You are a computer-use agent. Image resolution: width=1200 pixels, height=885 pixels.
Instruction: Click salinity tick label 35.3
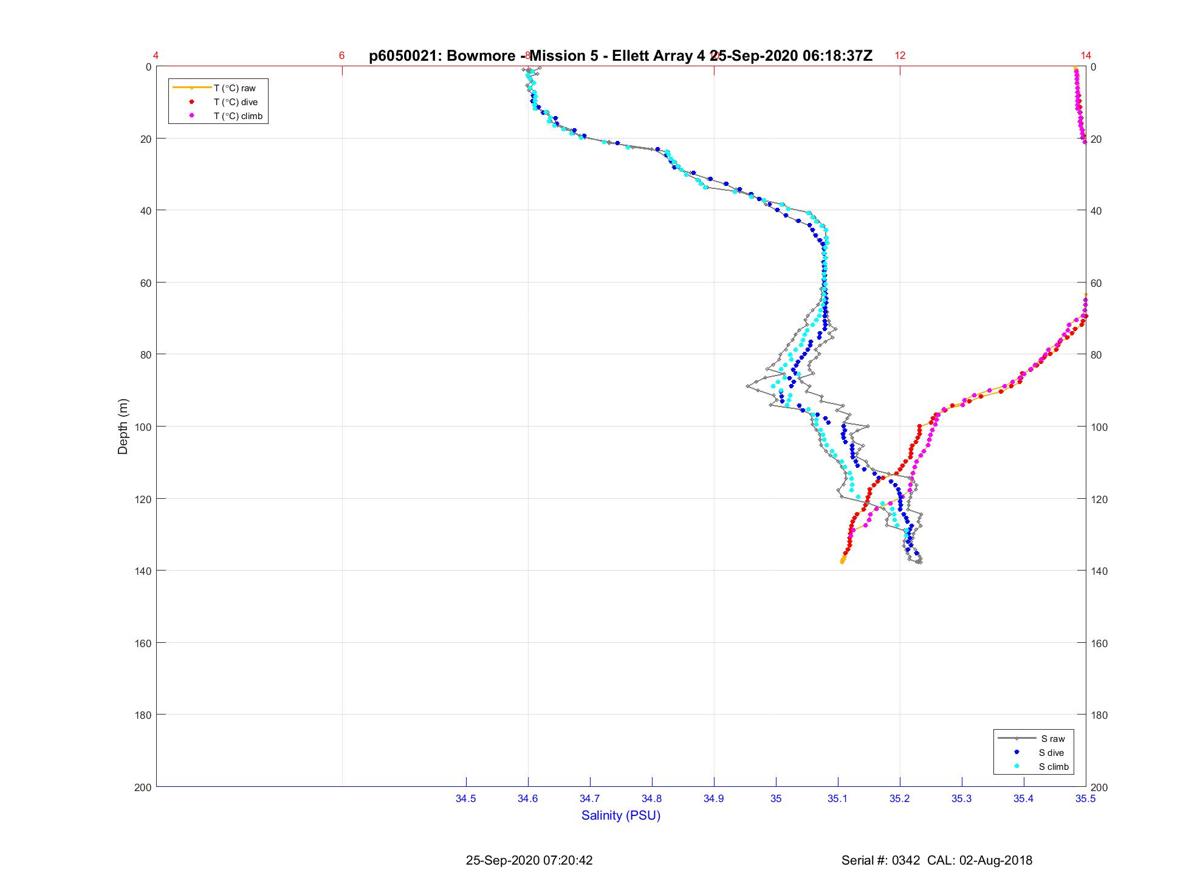pyautogui.click(x=962, y=799)
